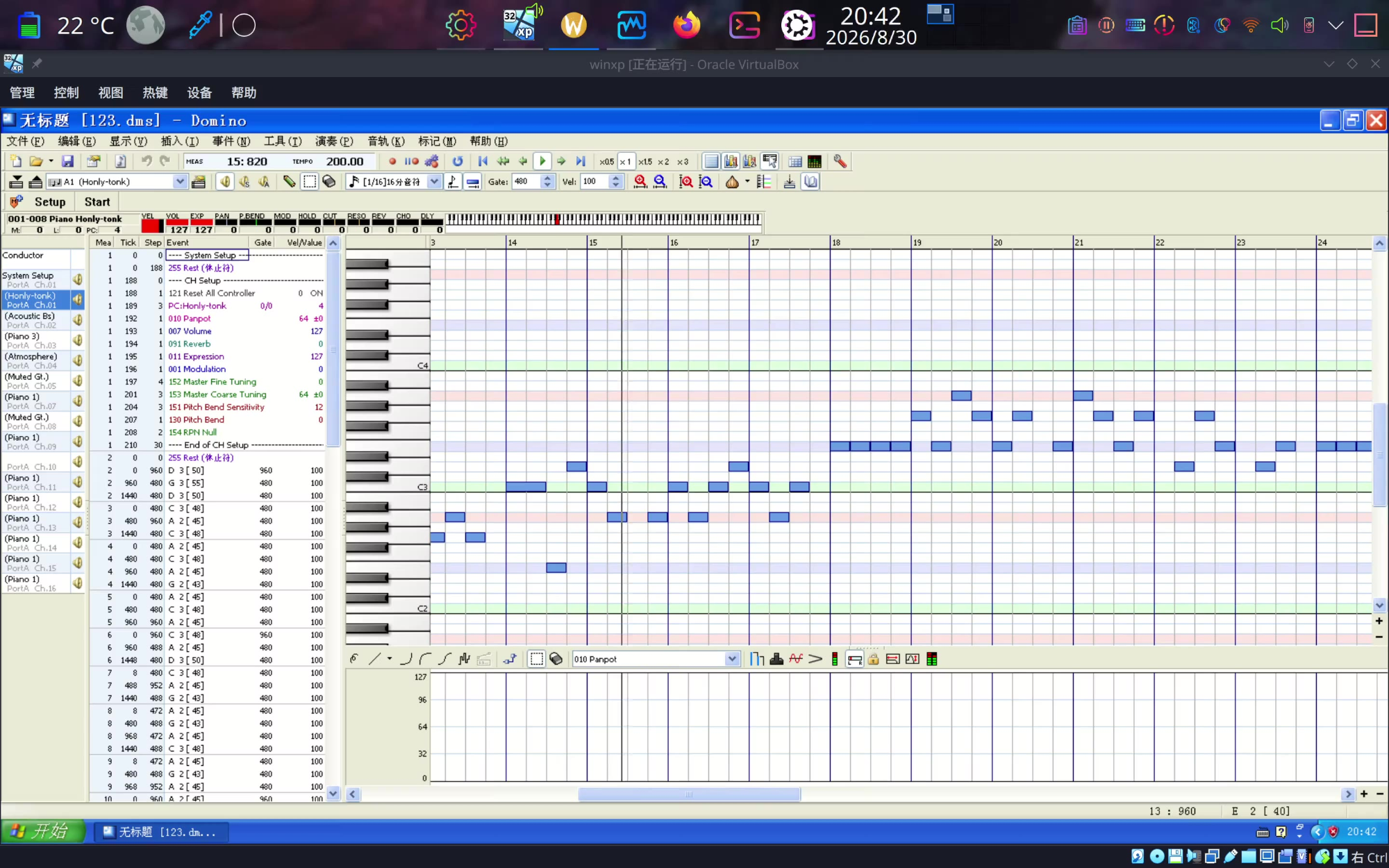Viewport: 1389px width, 868px height.
Task: Click the record button (red dot)
Action: tap(392, 162)
